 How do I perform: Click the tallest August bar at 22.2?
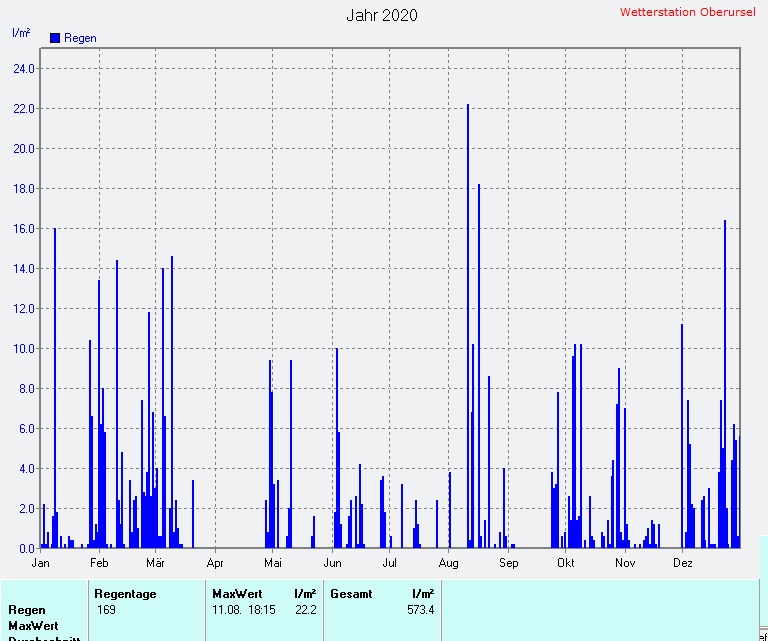pos(468,326)
